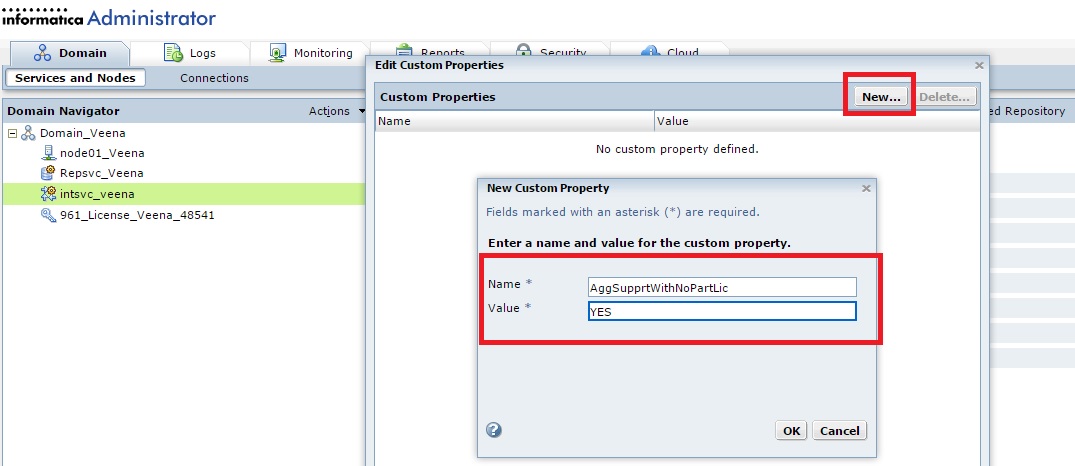Open help via the question mark icon
Viewport: 1075px width, 466px height.
[494, 430]
